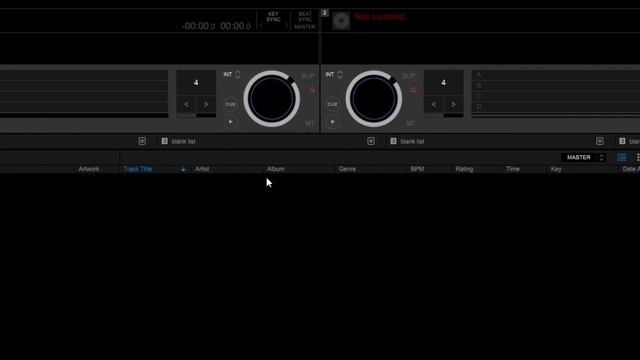Toggle BEAT SYNC on the left deck
Screen dimensions: 640x360
point(305,17)
